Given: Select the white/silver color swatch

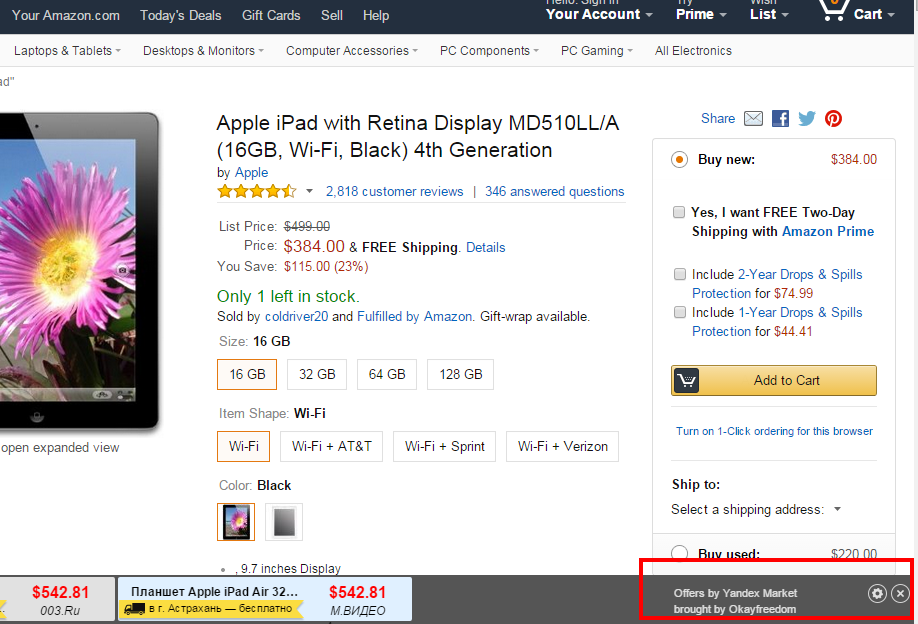Looking at the screenshot, I should pos(284,522).
